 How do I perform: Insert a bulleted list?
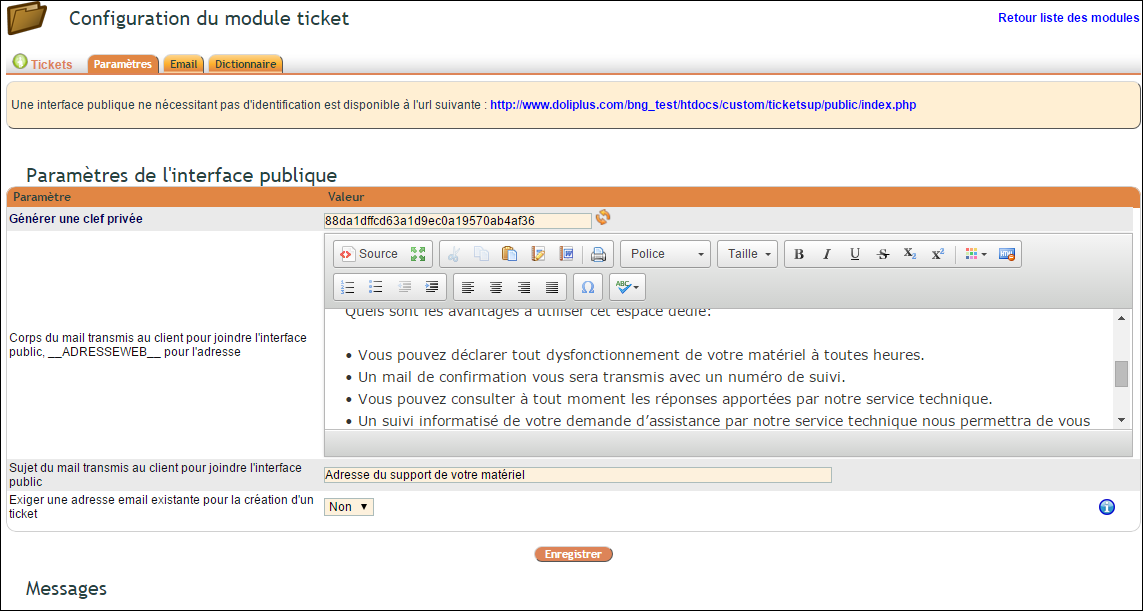376,287
